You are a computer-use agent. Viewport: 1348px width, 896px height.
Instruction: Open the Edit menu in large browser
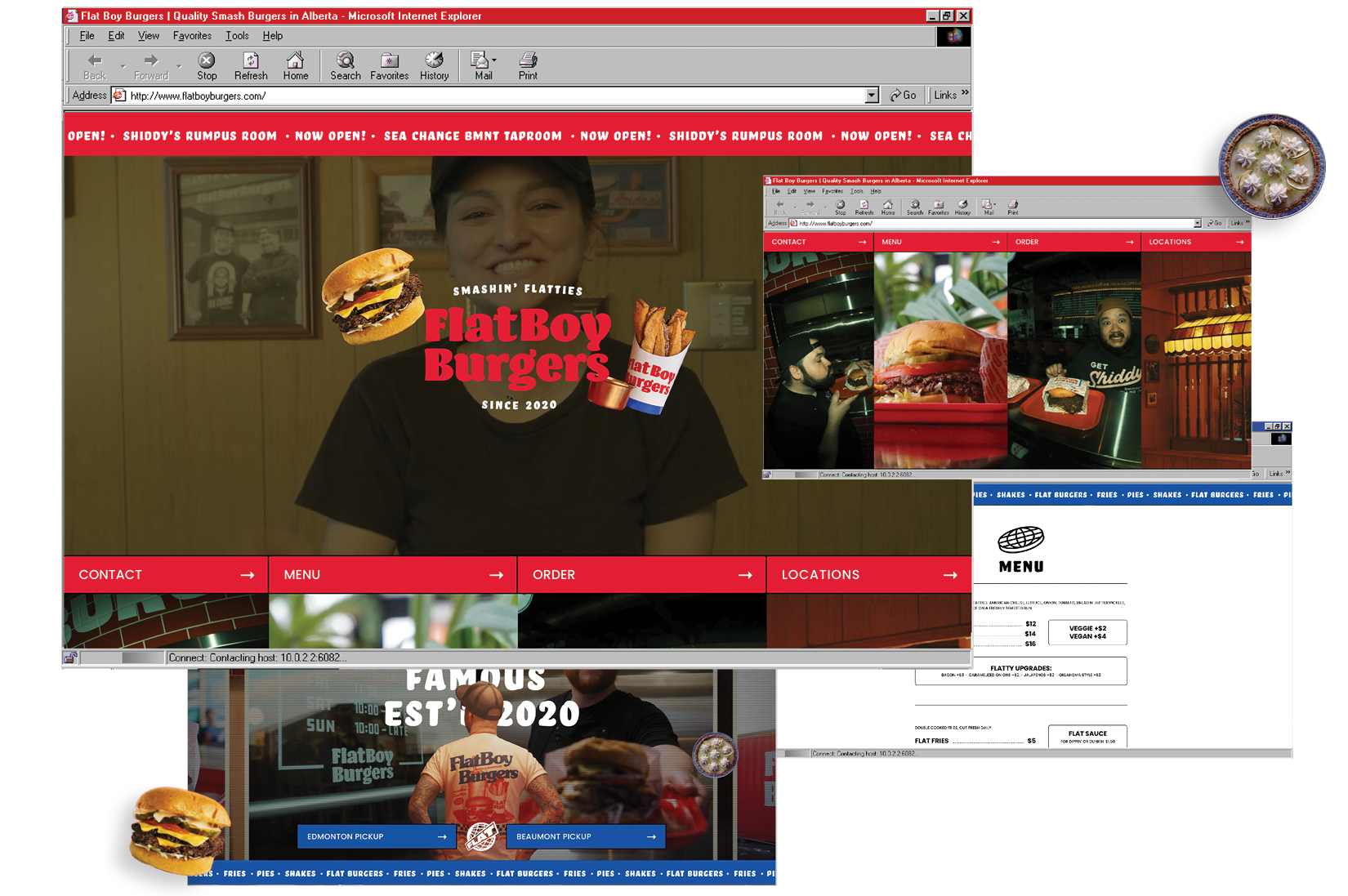(x=116, y=36)
